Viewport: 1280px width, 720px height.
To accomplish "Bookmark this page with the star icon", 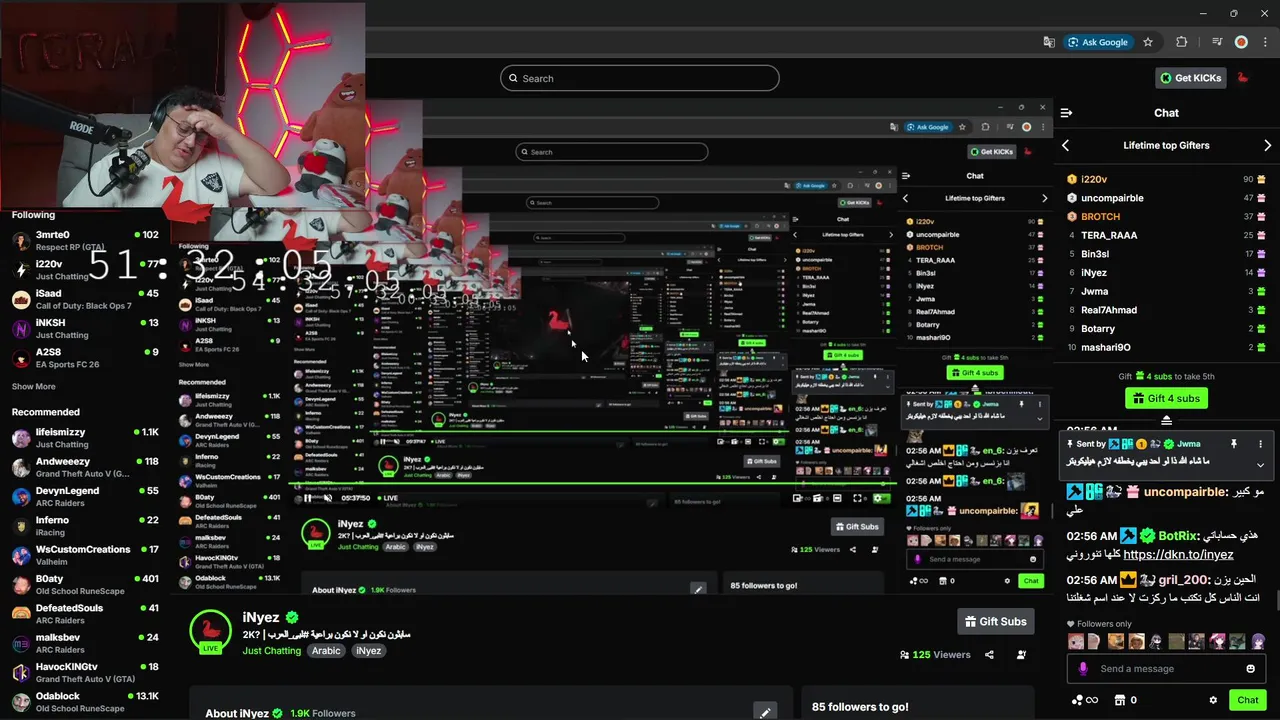I will pos(1148,42).
